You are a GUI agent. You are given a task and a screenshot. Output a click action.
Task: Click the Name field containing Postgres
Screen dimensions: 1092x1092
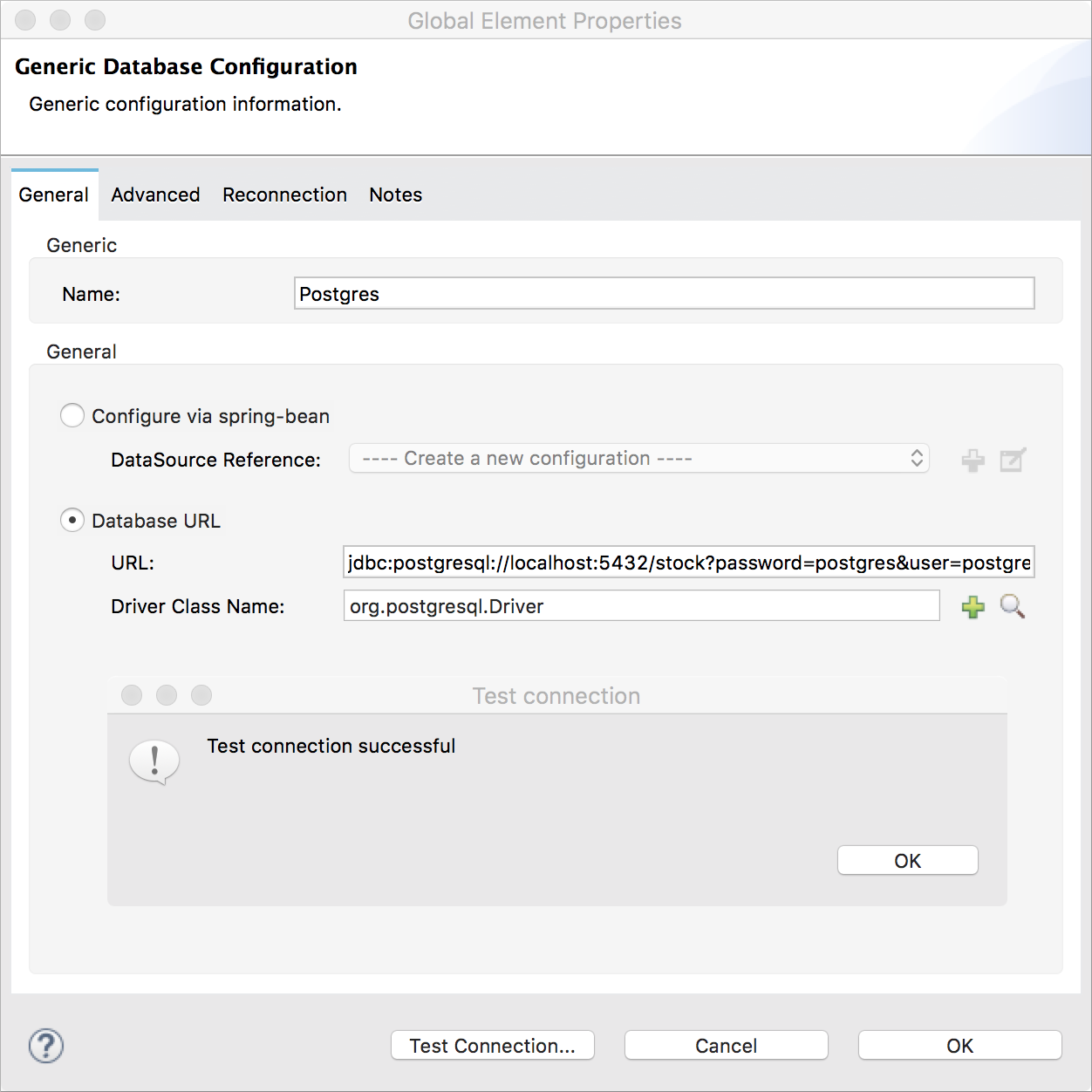(x=664, y=294)
